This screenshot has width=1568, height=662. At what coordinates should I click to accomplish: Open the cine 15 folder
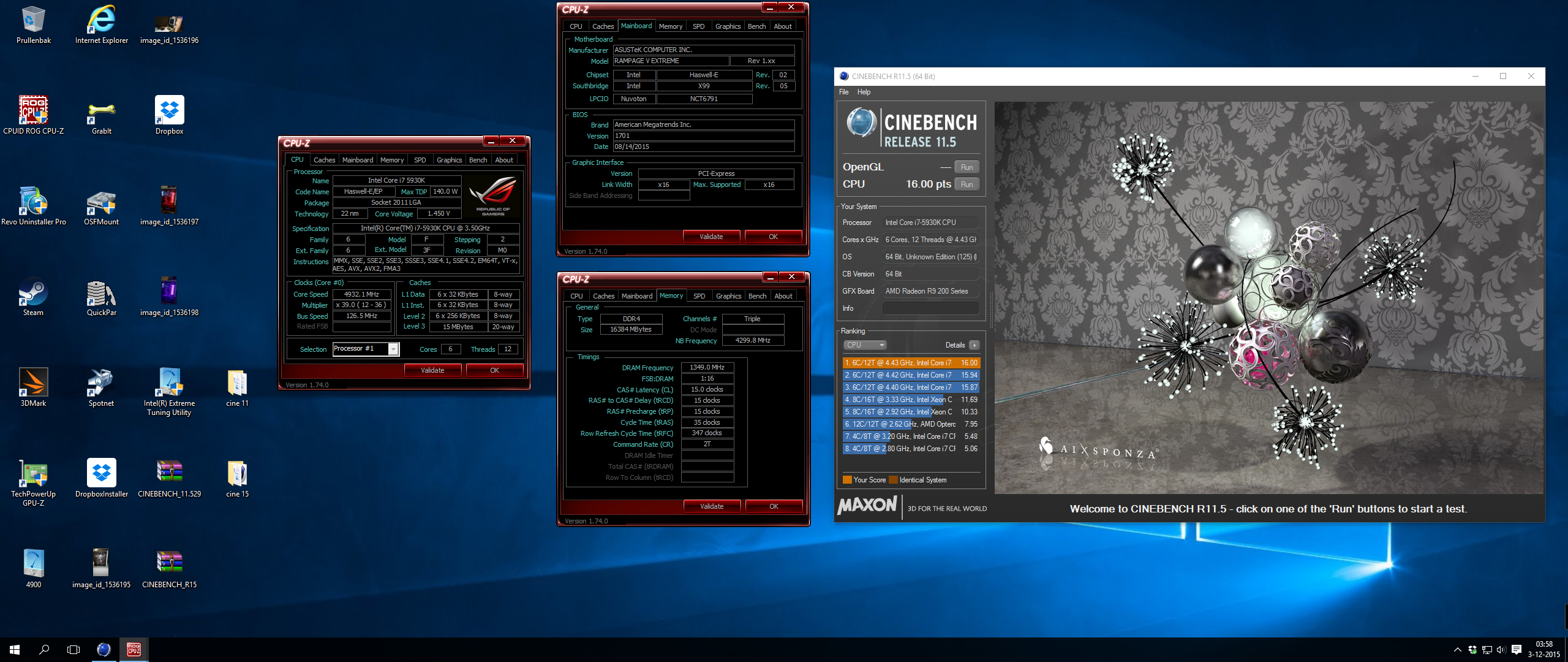237,478
